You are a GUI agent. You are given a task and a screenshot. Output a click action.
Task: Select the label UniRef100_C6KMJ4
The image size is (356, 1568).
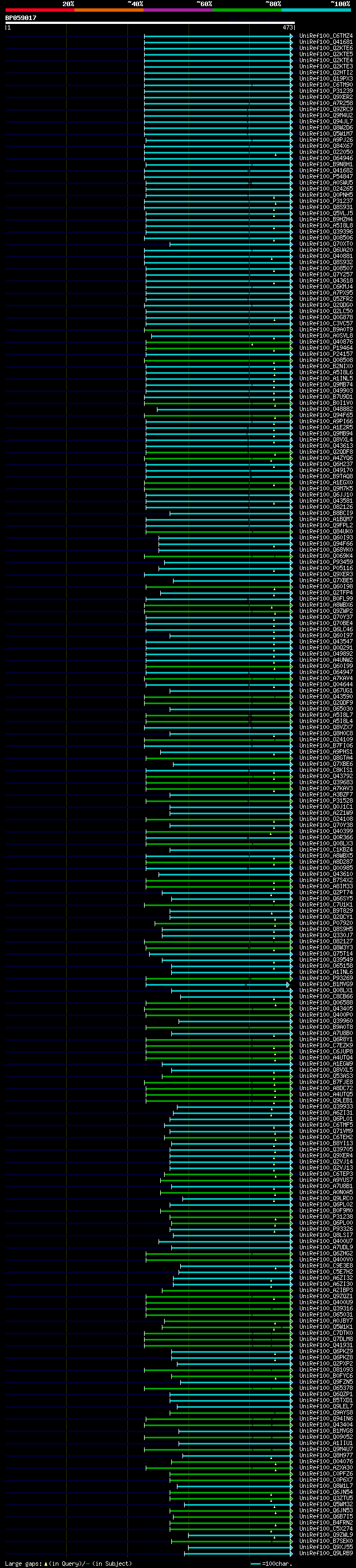[x=326, y=286]
